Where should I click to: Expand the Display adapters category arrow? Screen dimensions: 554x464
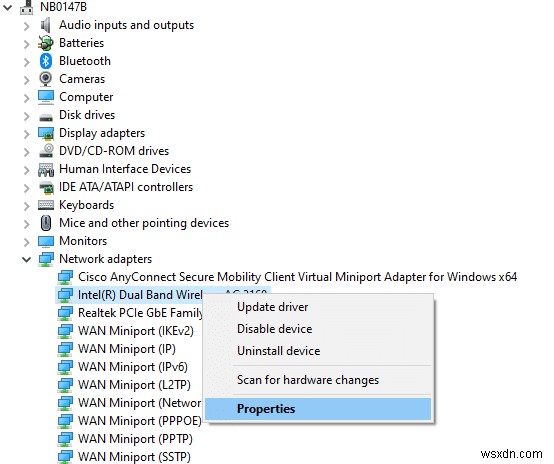26,134
